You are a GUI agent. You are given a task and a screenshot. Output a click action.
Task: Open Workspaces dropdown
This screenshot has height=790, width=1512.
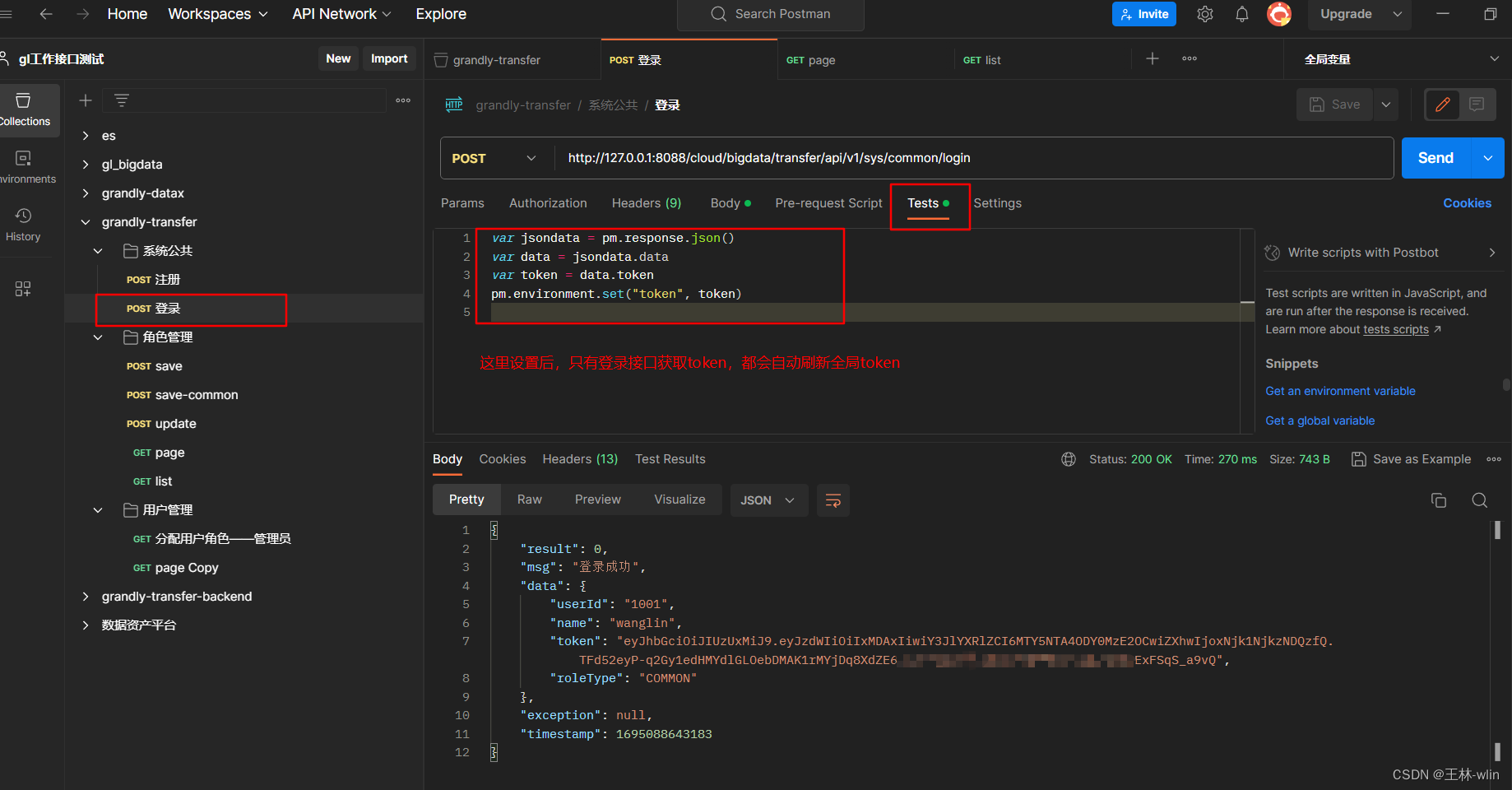click(218, 14)
